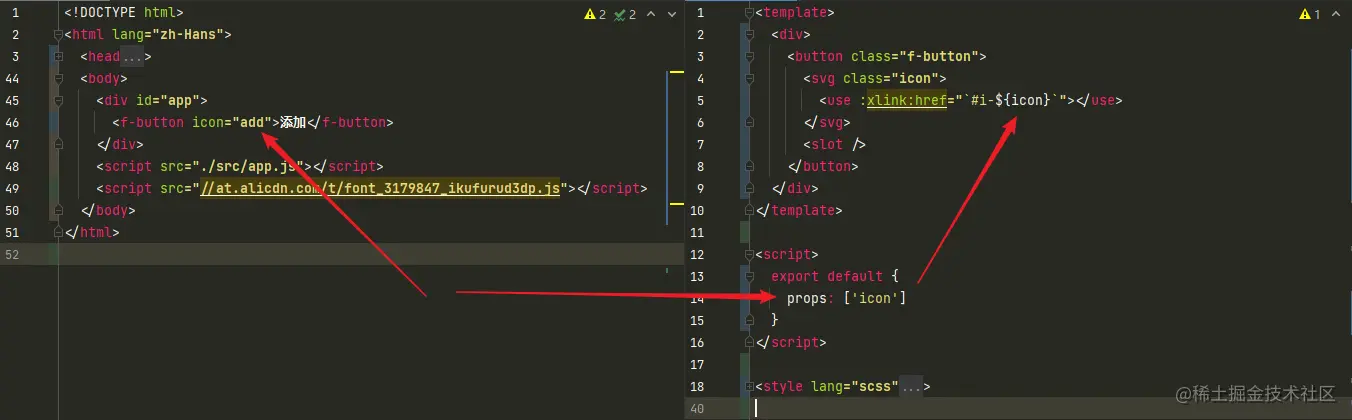Click fold end marker at closing /body line 50

point(58,210)
